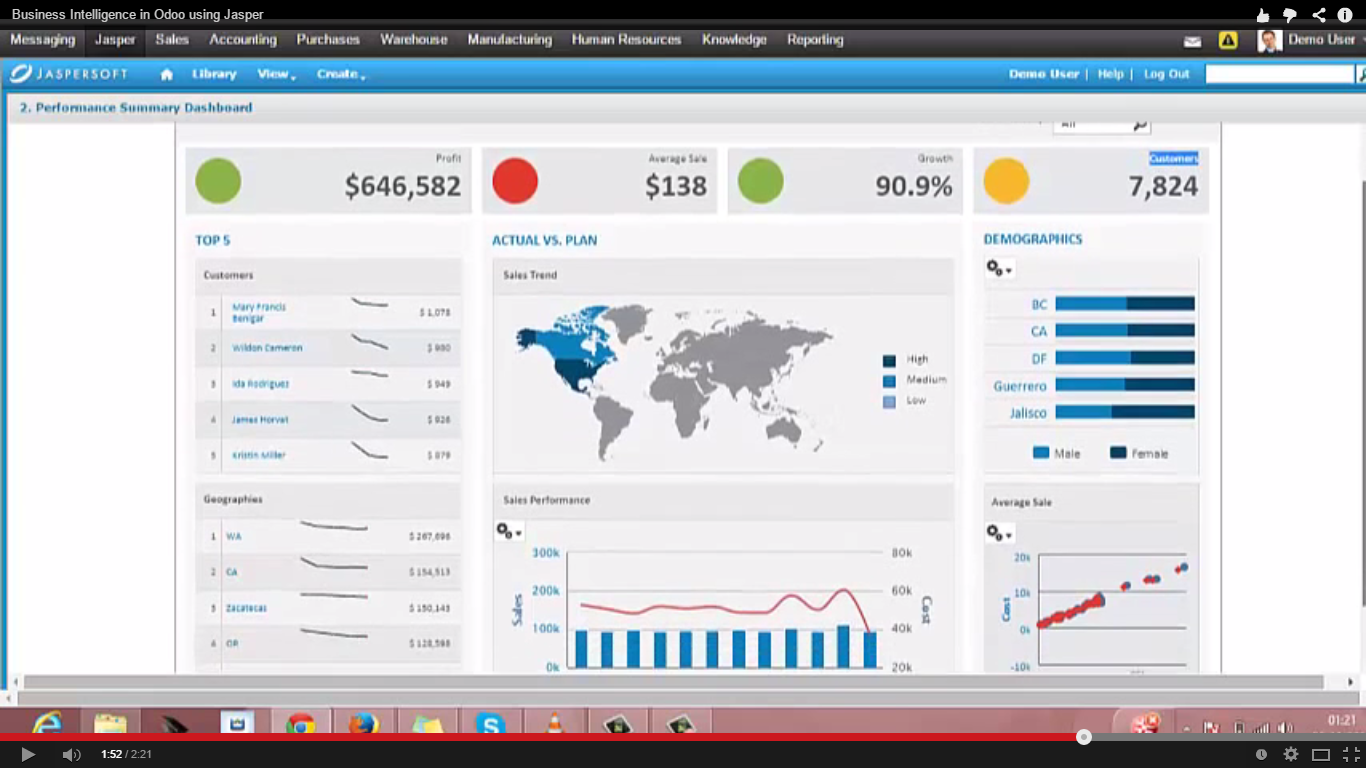Open the video info icon
Screen dimensions: 1366x768
click(x=1345, y=15)
